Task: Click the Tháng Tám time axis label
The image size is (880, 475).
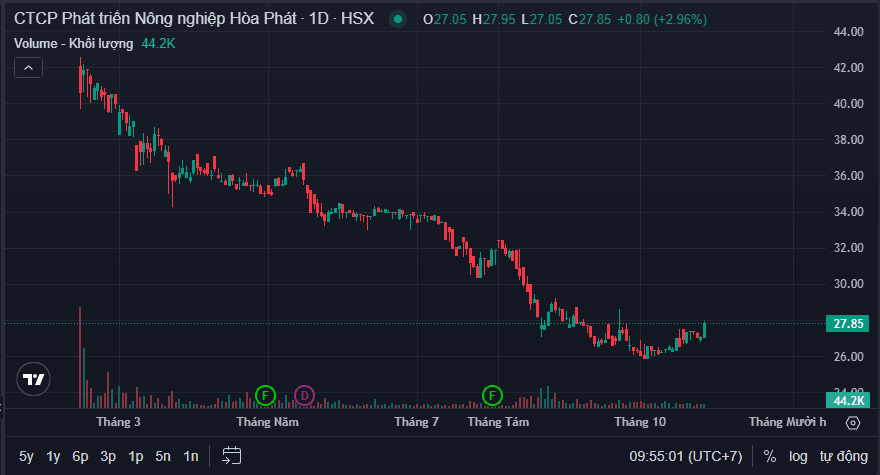Action: click(498, 422)
